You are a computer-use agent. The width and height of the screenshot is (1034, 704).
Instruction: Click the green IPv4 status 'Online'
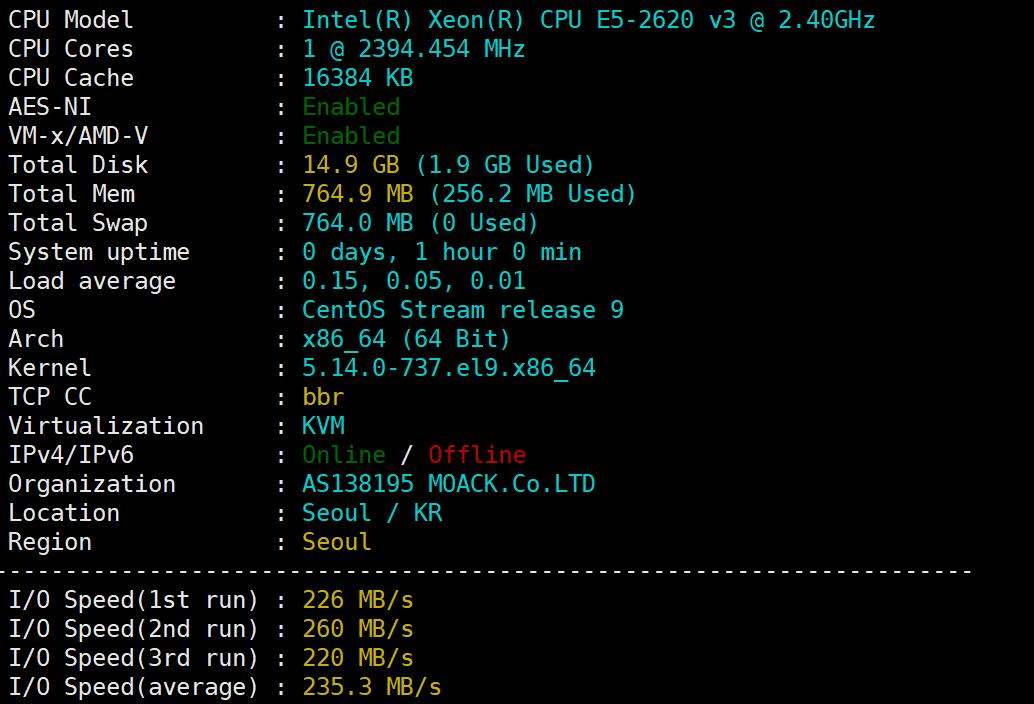[344, 455]
